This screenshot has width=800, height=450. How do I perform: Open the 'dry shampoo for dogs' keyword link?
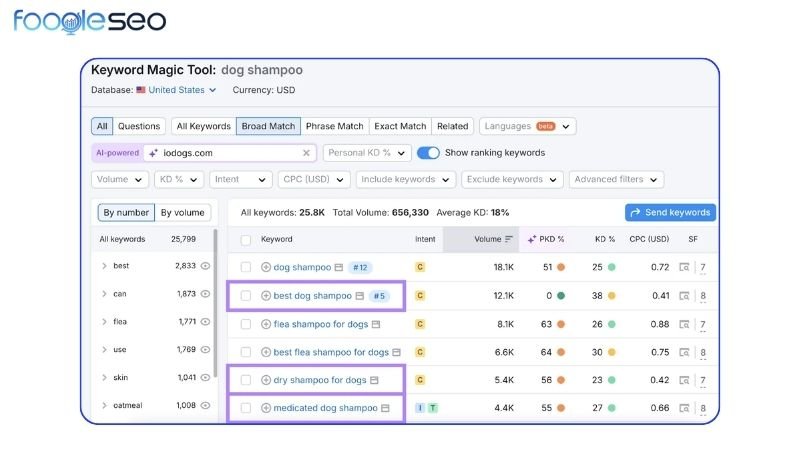click(x=319, y=380)
